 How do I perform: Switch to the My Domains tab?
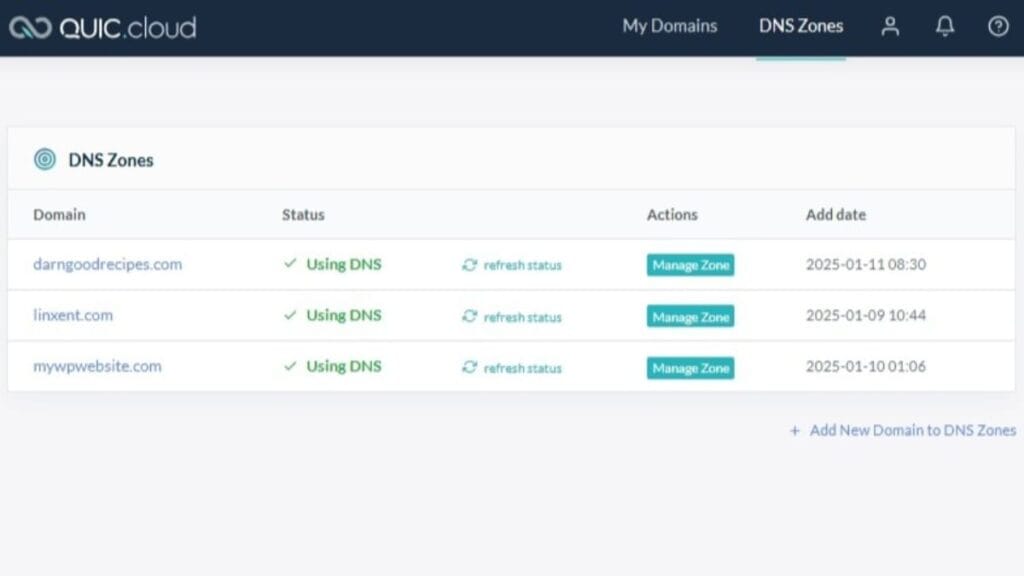point(668,27)
